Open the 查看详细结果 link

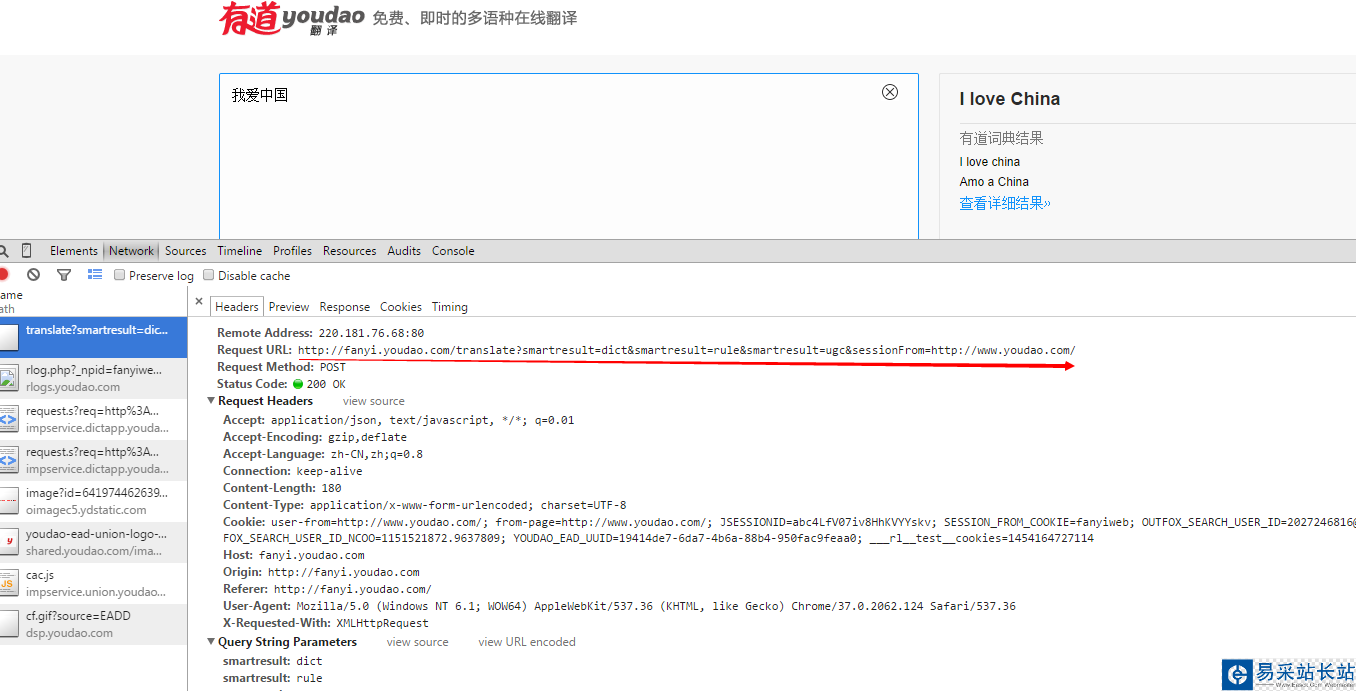click(1005, 203)
